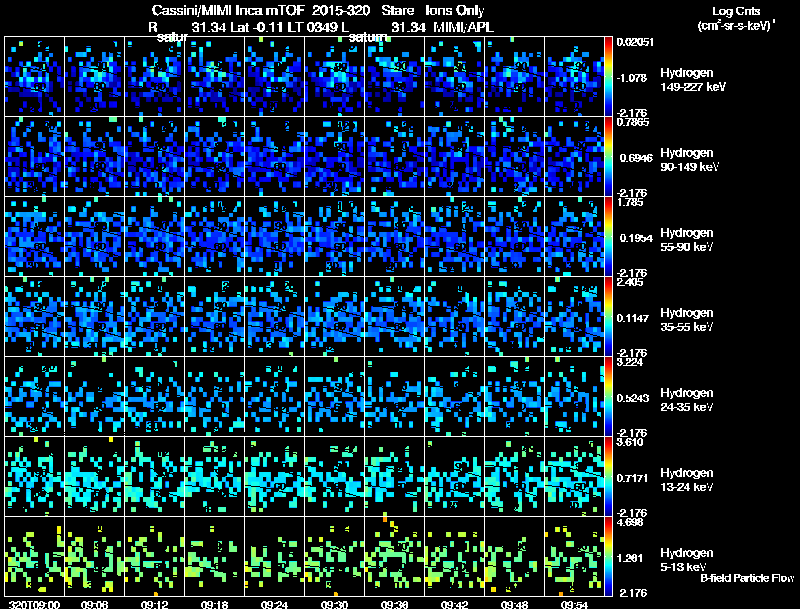The width and height of the screenshot is (800, 609).
Task: Click the 0.6946 color scale value
Action: 636,158
